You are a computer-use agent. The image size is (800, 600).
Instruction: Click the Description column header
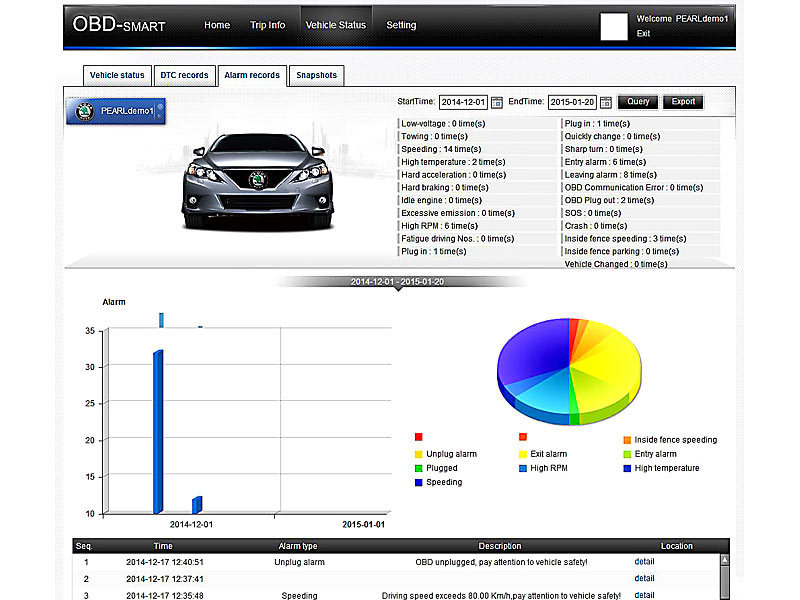(500, 546)
